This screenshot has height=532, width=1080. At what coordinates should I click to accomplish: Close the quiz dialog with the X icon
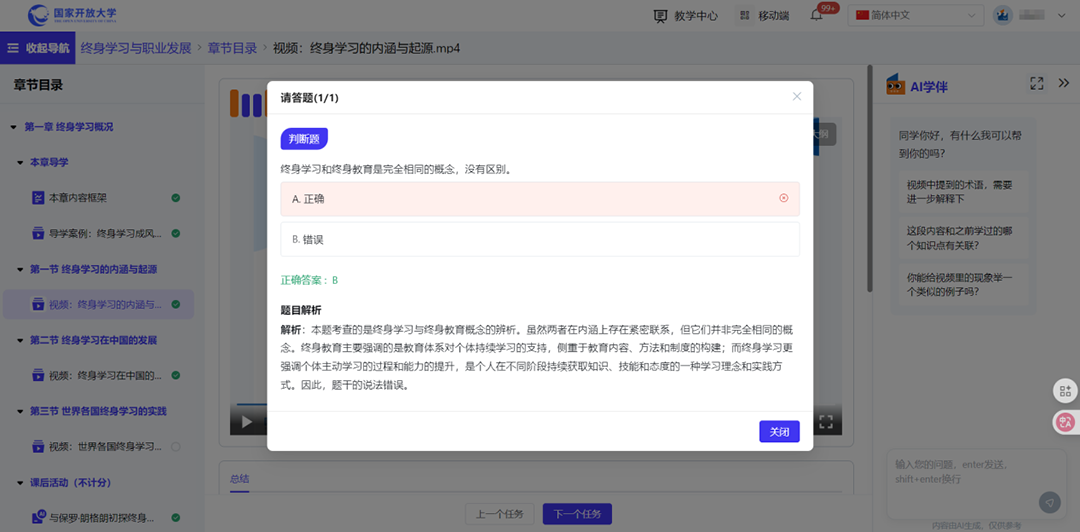(x=797, y=96)
